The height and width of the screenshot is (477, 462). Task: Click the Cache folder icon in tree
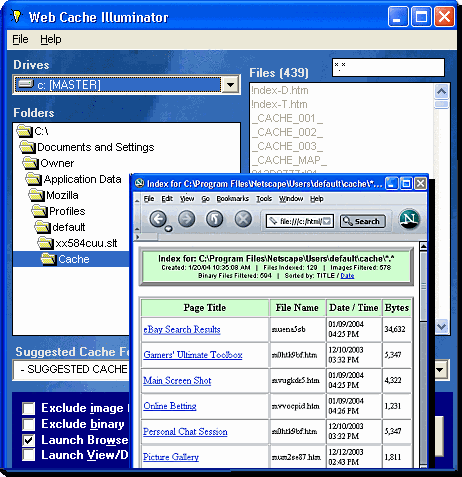pos(49,259)
